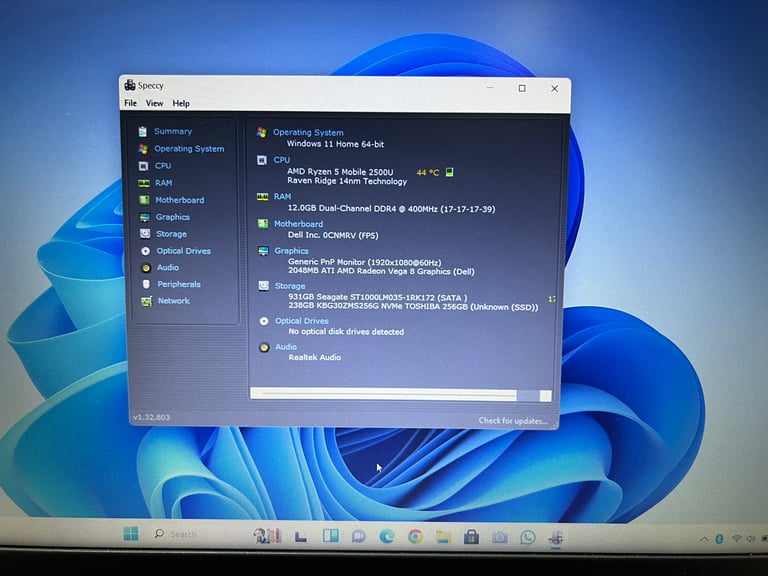This screenshot has height=576, width=768.
Task: Open the Motherboard heading link in summary
Action: (x=298, y=224)
